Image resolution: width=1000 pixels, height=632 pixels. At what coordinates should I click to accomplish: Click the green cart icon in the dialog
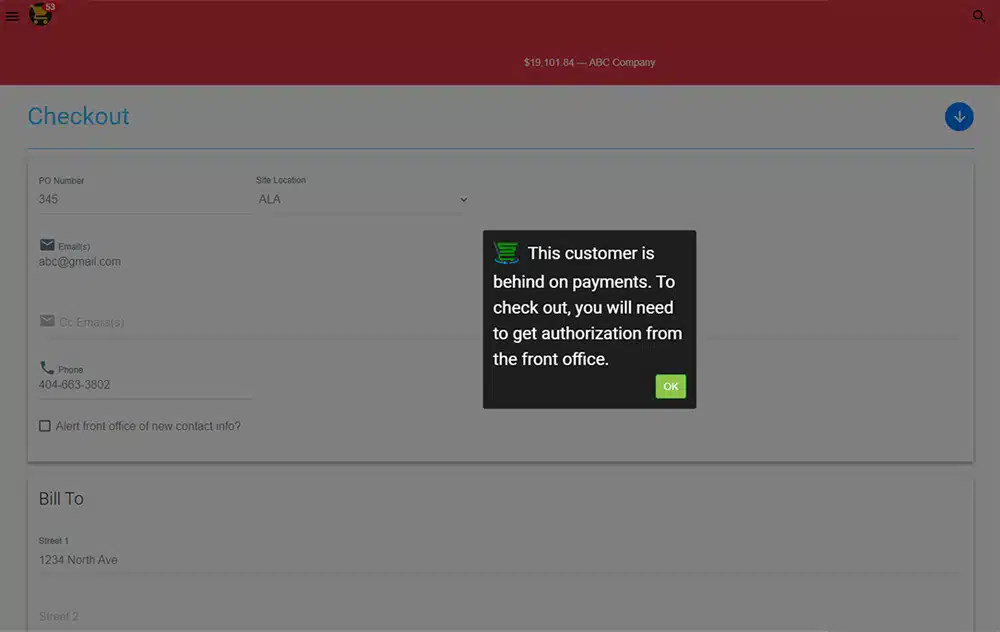[508, 253]
